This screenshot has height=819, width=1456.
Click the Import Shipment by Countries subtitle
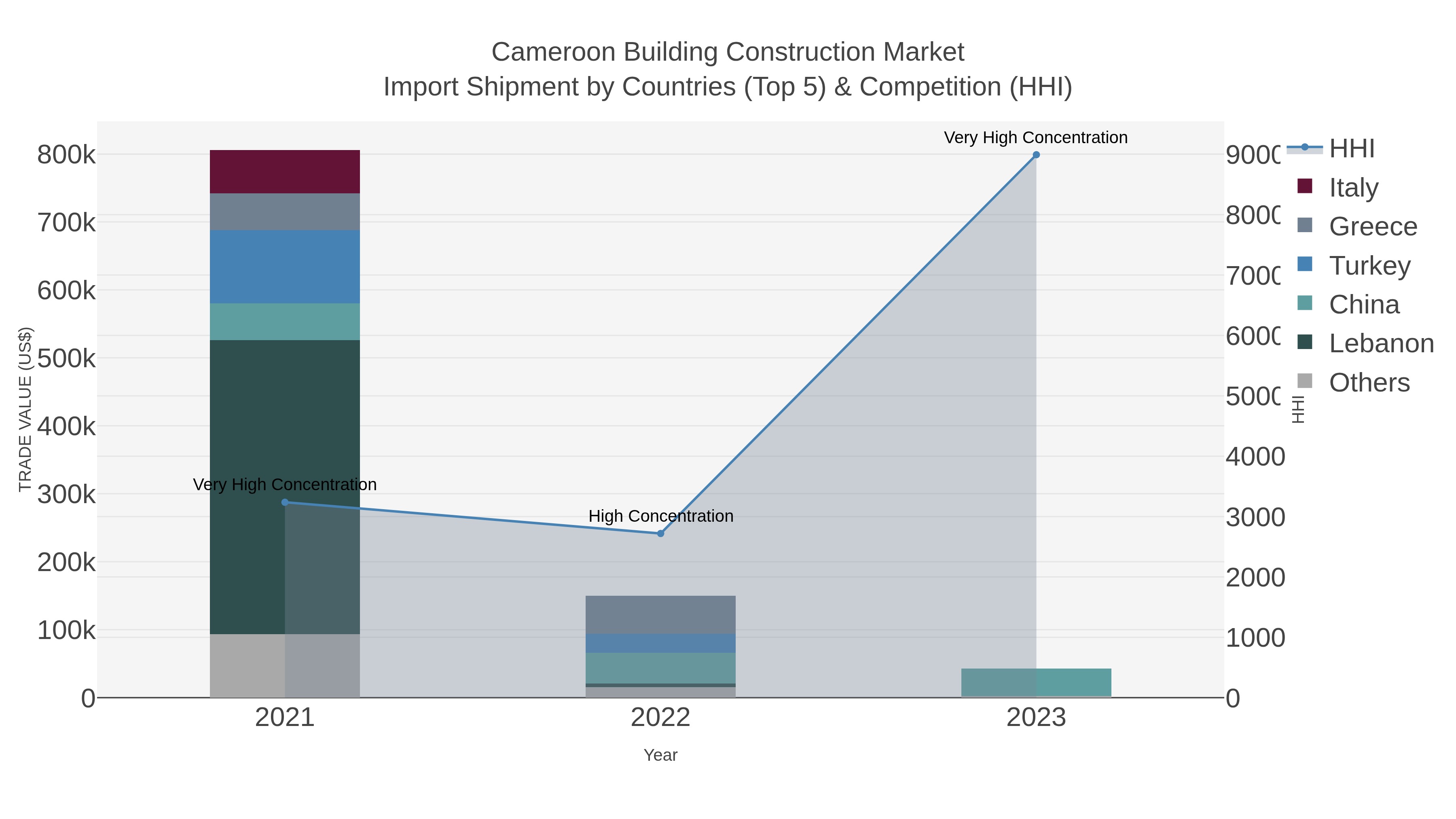tap(728, 87)
